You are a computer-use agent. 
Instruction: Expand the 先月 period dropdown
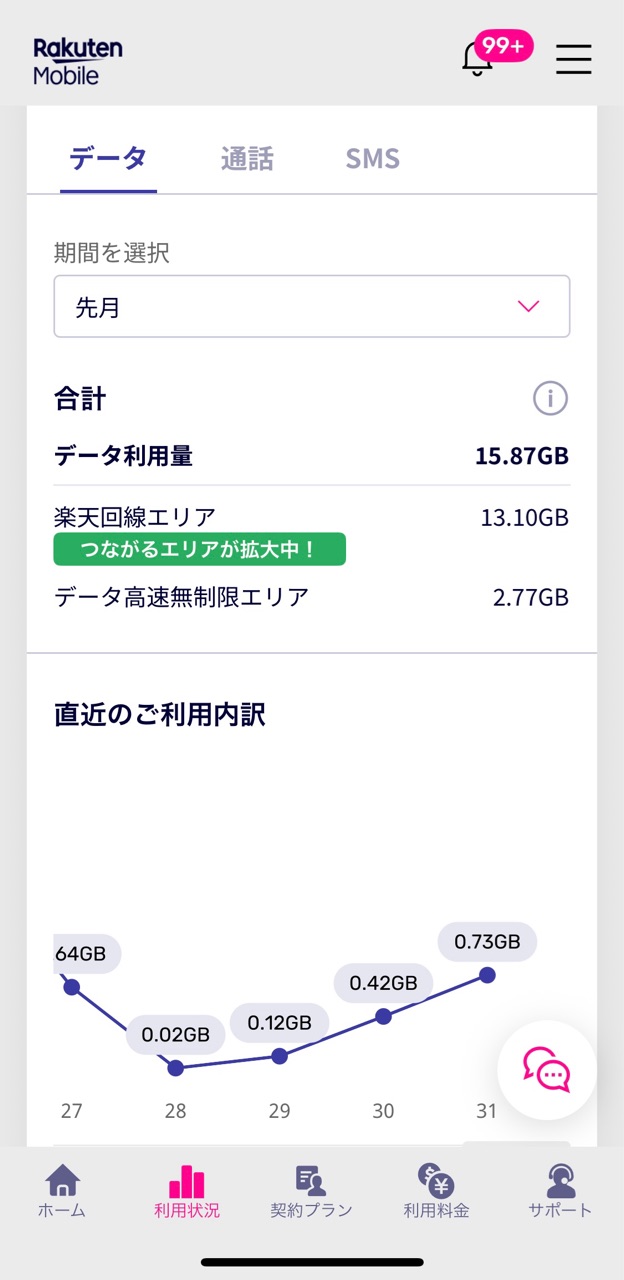[311, 307]
